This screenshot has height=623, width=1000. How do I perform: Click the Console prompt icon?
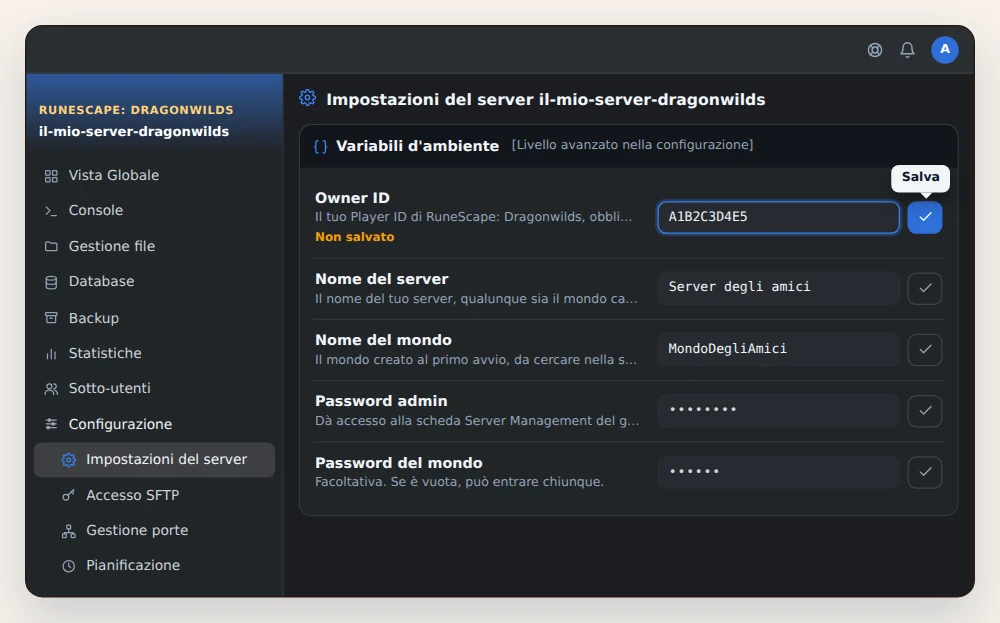click(x=51, y=210)
